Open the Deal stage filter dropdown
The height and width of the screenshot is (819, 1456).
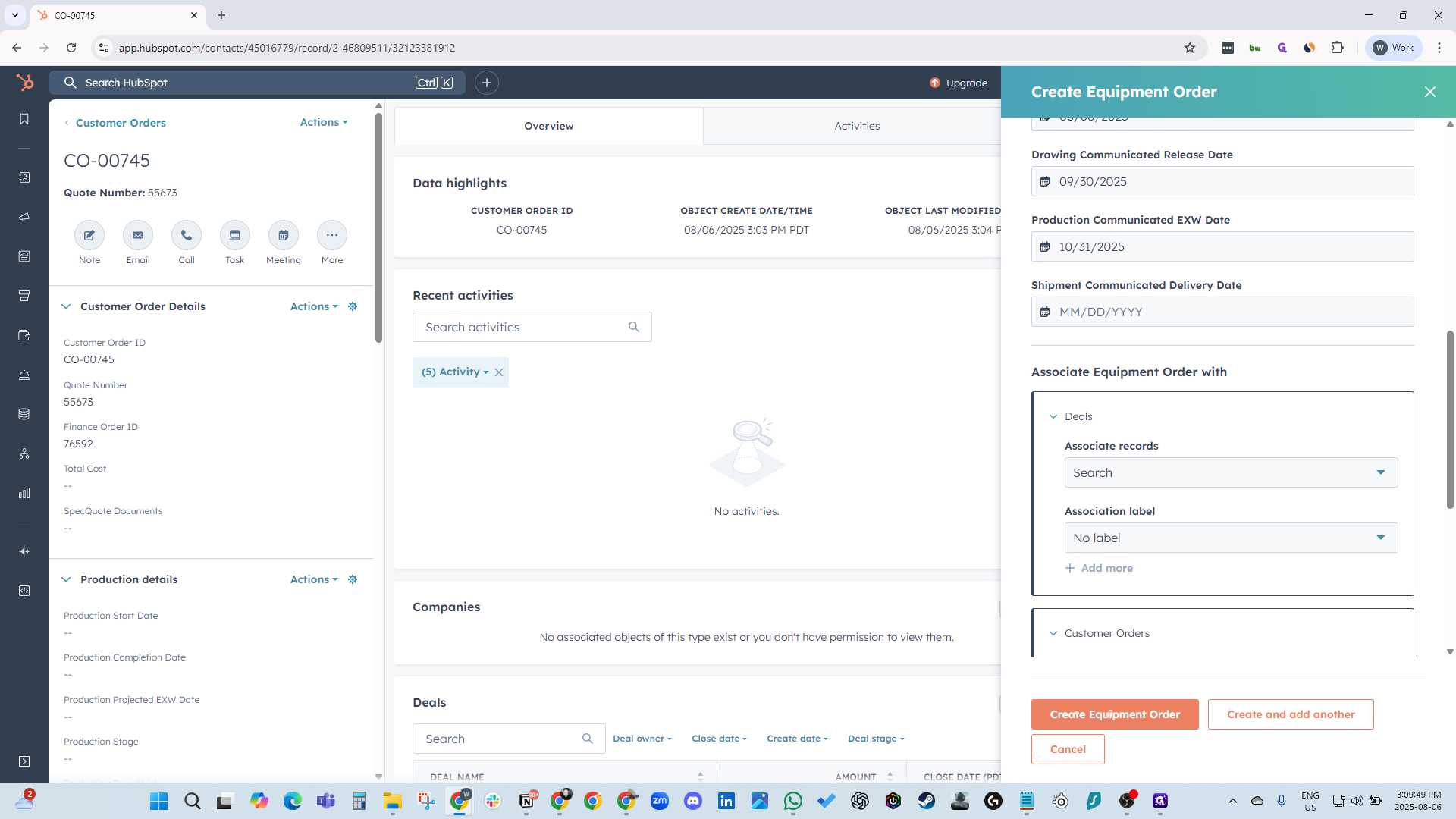pos(876,739)
